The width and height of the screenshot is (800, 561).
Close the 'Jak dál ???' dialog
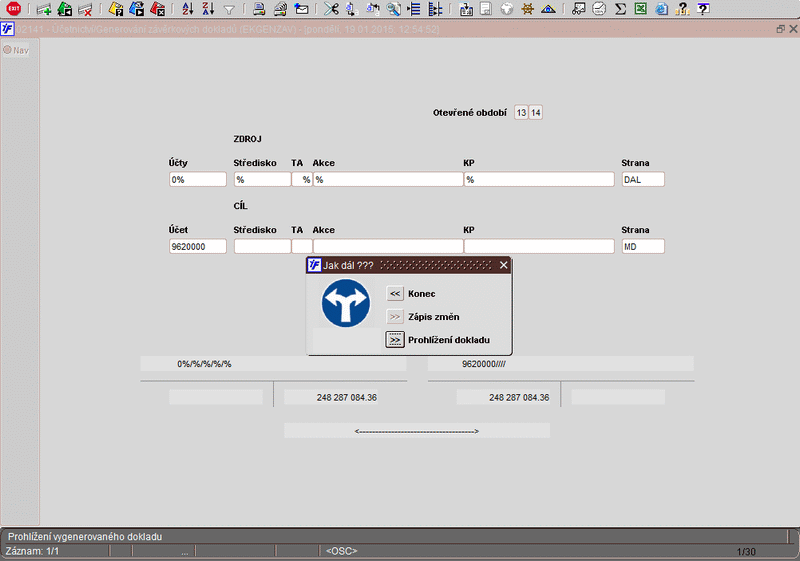pyautogui.click(x=504, y=265)
